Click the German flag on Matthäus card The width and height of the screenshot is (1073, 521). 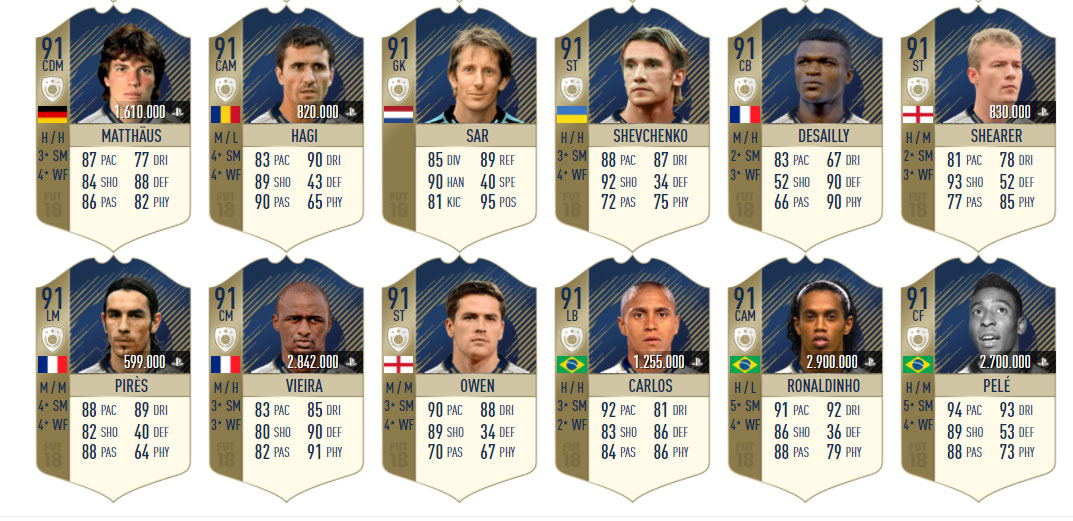coord(52,114)
